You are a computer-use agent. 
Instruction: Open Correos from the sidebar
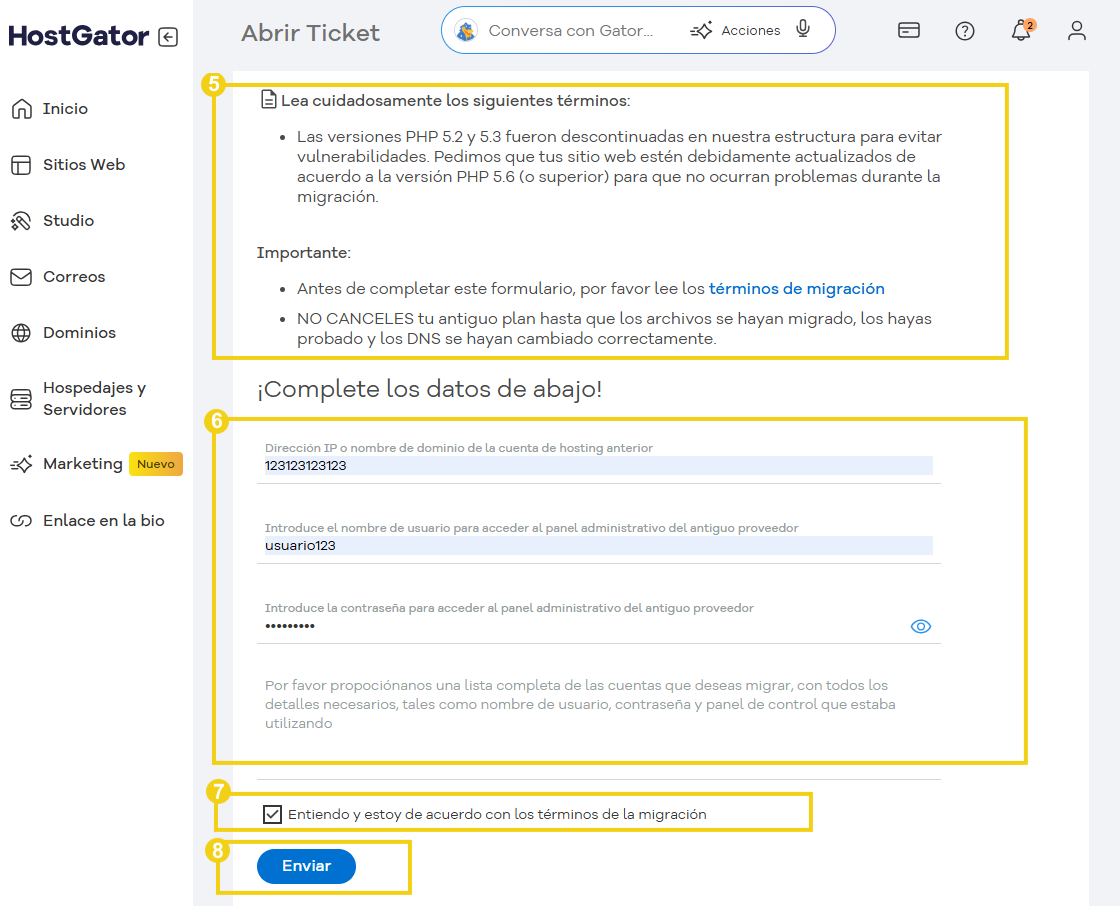73,277
